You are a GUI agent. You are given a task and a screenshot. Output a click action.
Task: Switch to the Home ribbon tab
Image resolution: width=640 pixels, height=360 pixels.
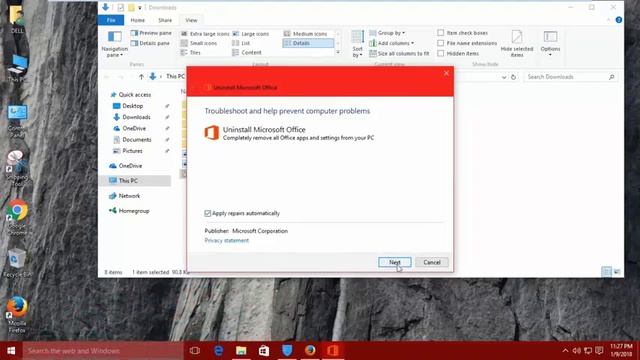coord(138,20)
